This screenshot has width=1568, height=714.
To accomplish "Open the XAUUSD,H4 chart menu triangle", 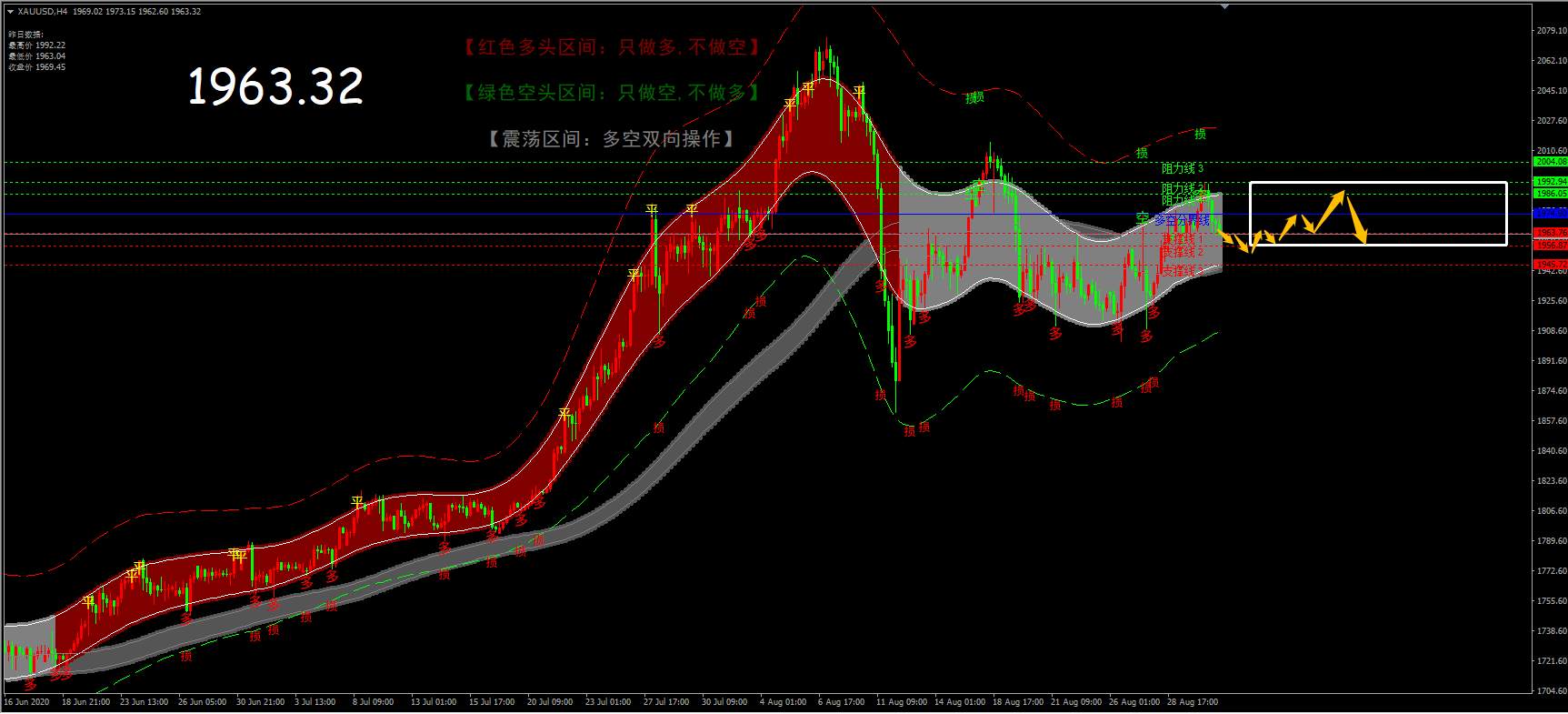I will [x=10, y=12].
